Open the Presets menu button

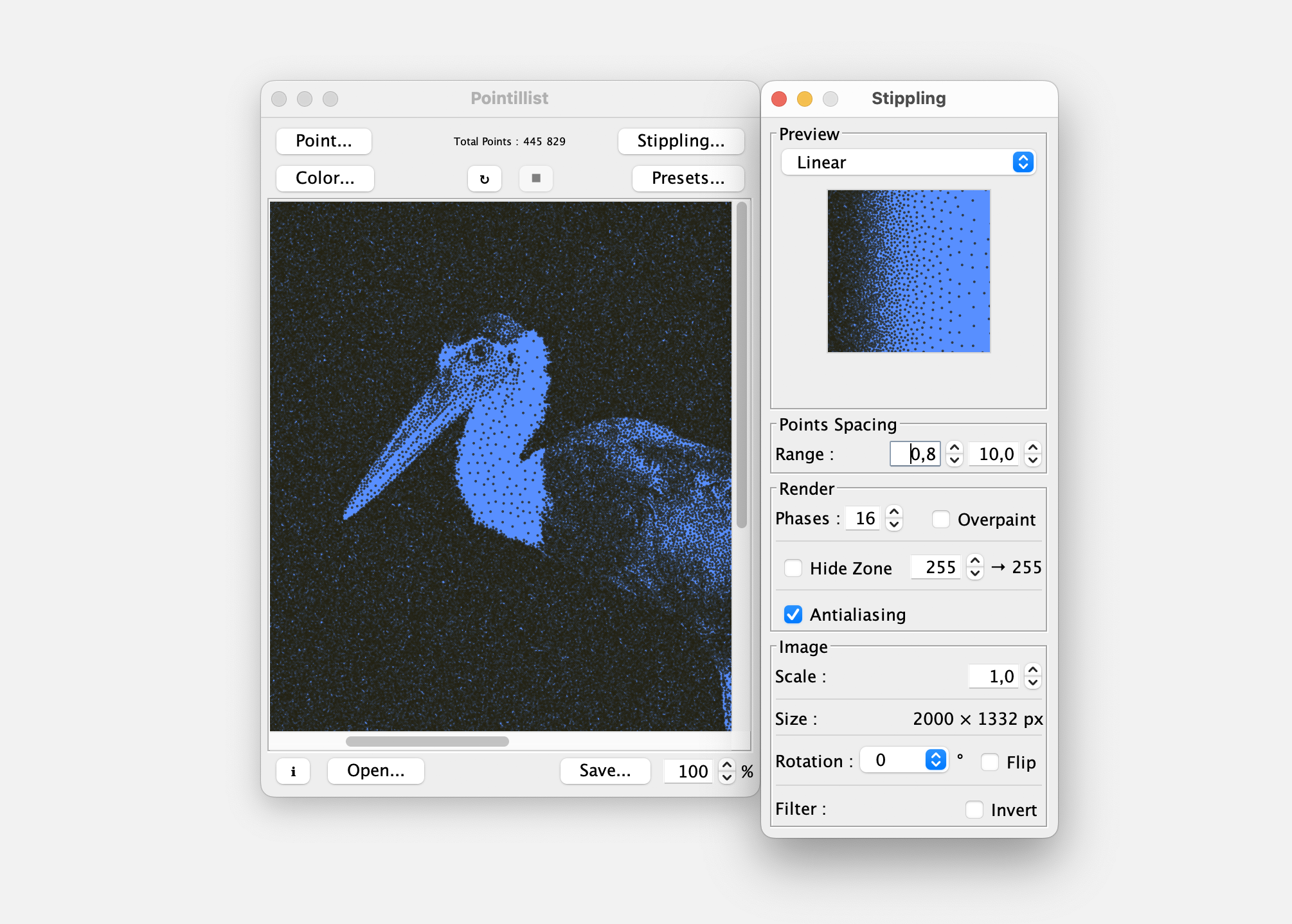[688, 179]
